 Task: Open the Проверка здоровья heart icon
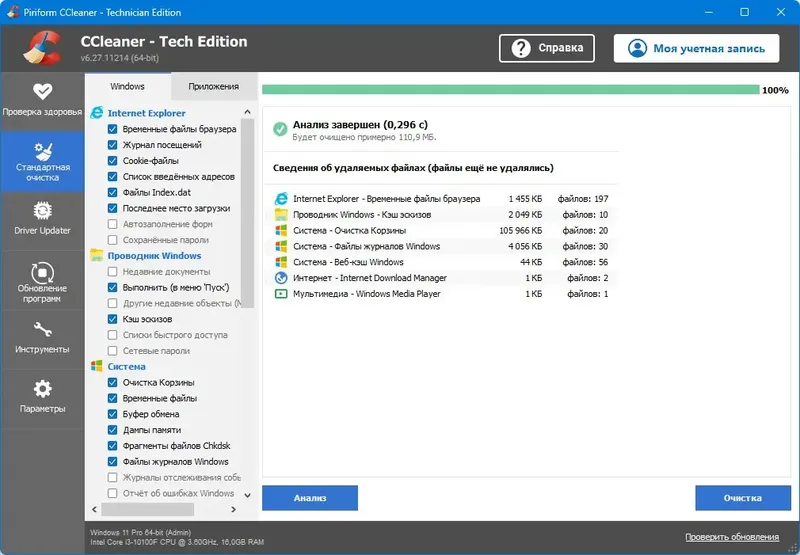[x=42, y=92]
